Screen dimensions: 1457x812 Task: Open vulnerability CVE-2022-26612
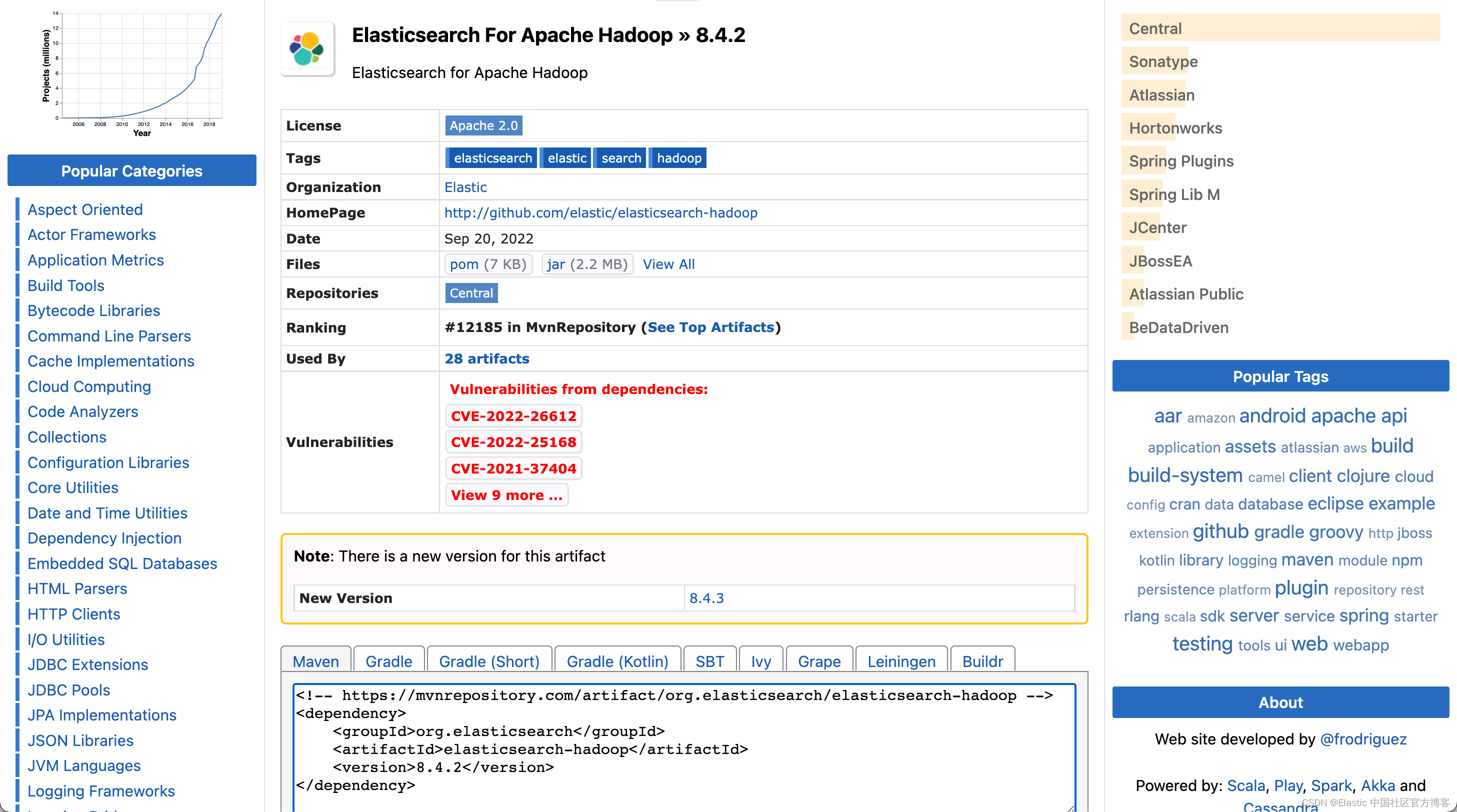click(513, 415)
